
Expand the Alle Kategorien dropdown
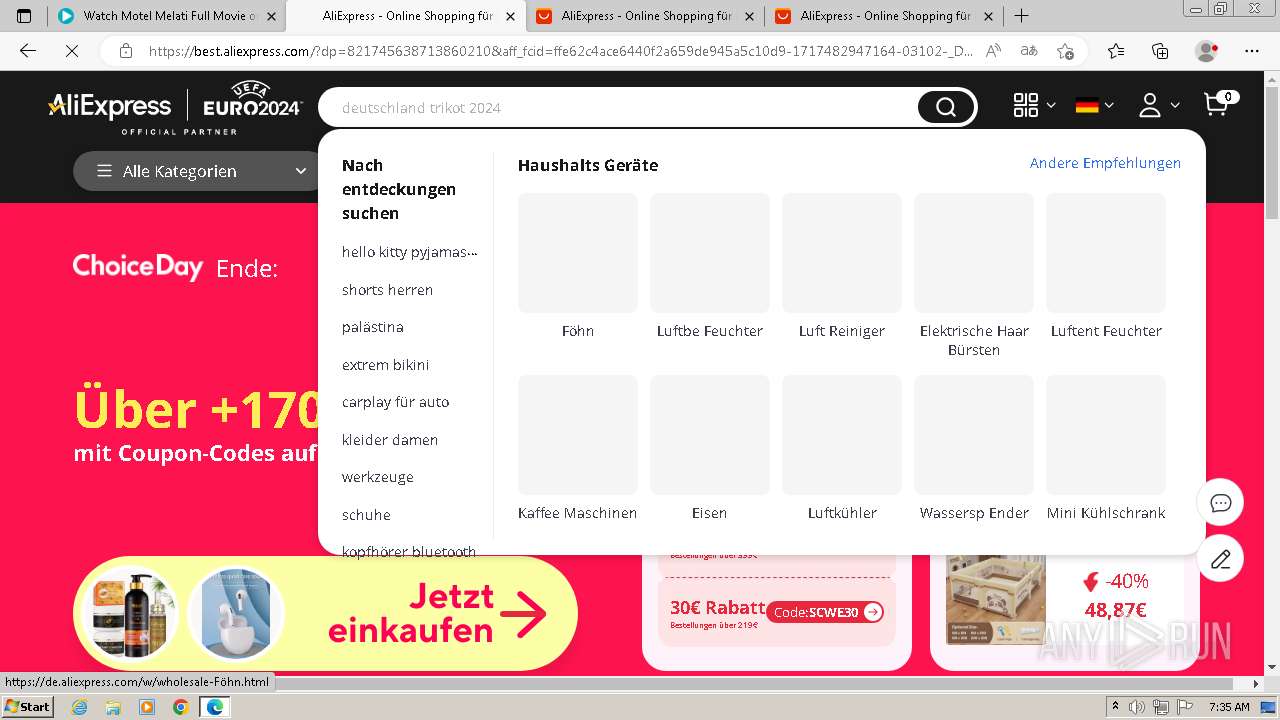point(200,171)
